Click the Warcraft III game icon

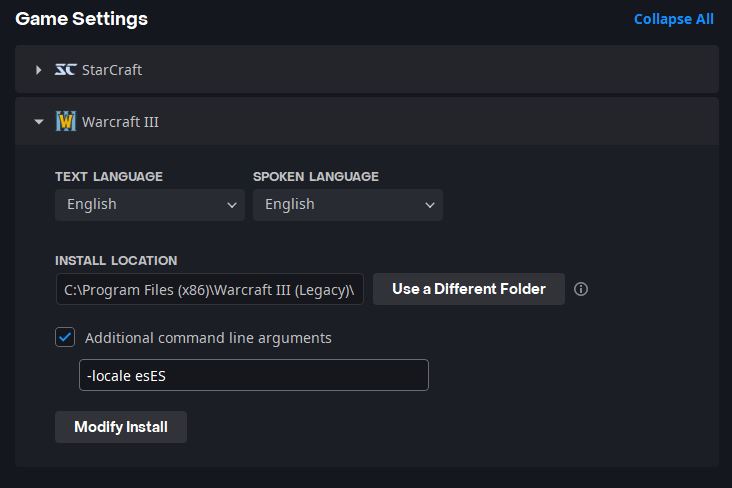pos(66,121)
